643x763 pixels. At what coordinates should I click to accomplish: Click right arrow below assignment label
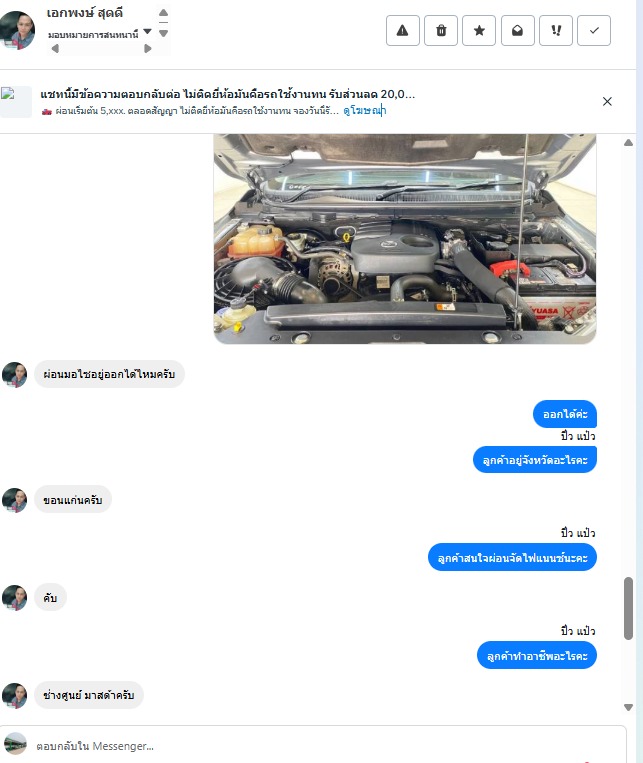pyautogui.click(x=148, y=48)
